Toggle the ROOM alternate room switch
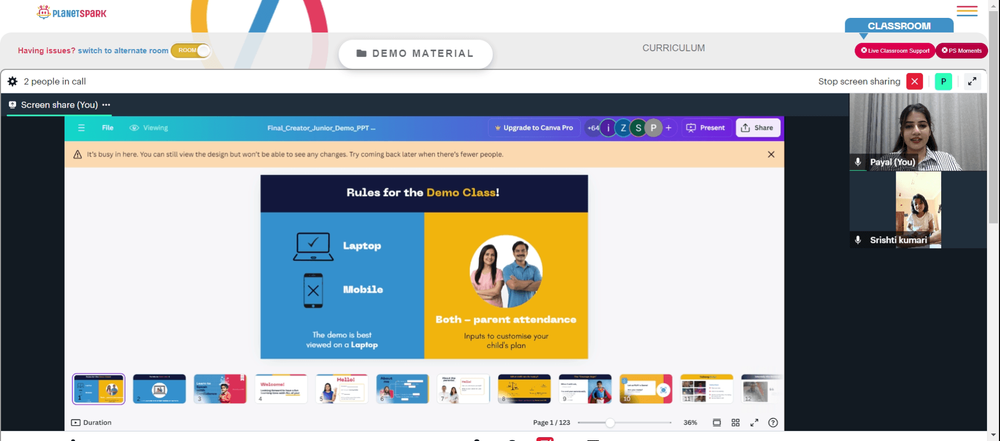The image size is (1000, 441). pos(191,50)
